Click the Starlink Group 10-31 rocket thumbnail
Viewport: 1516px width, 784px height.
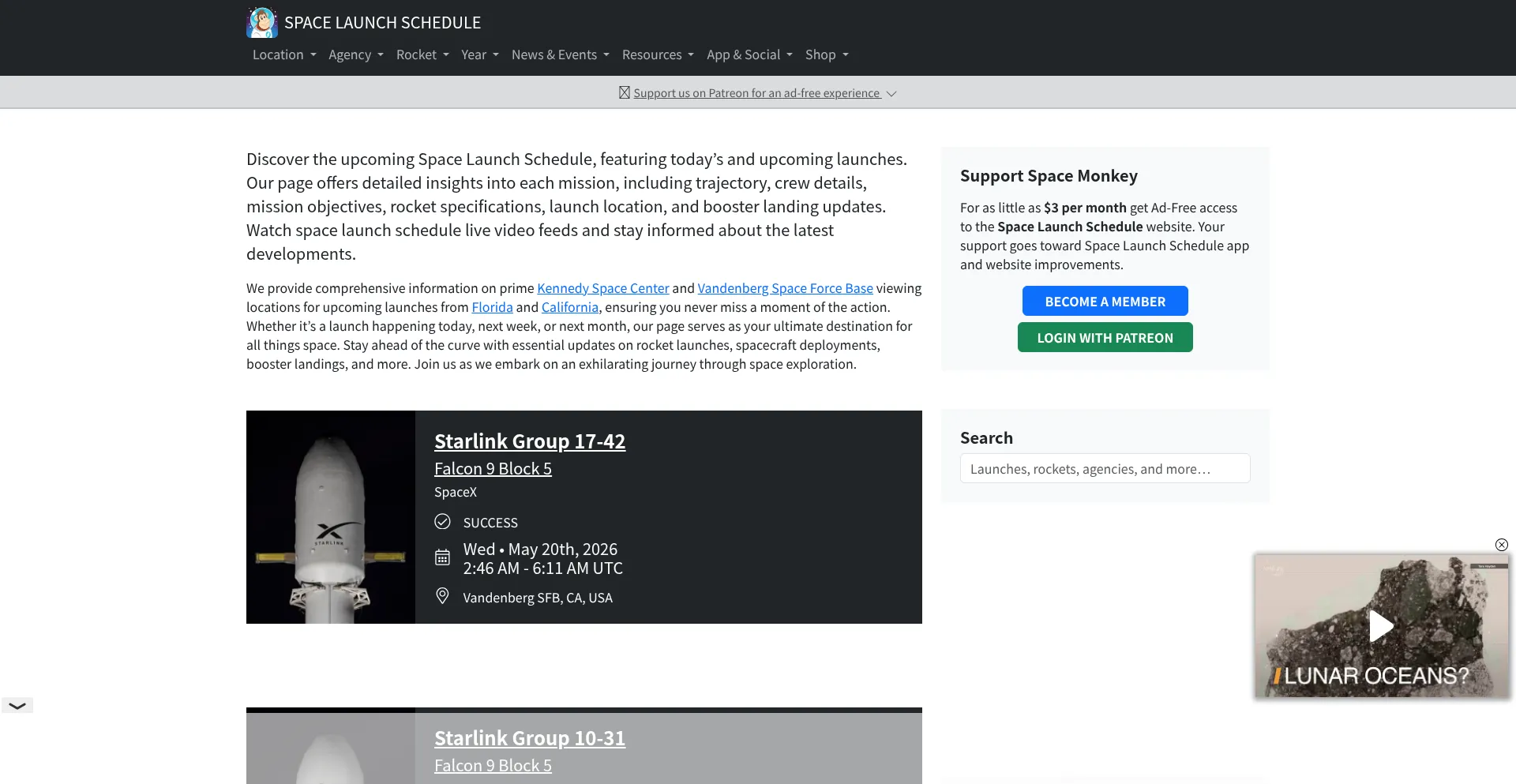[331, 746]
